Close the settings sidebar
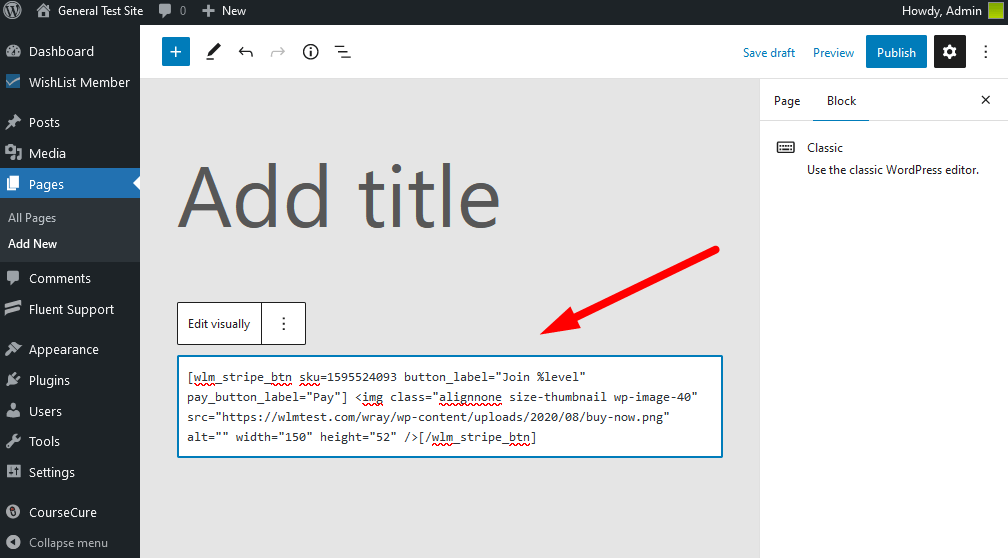 [986, 100]
